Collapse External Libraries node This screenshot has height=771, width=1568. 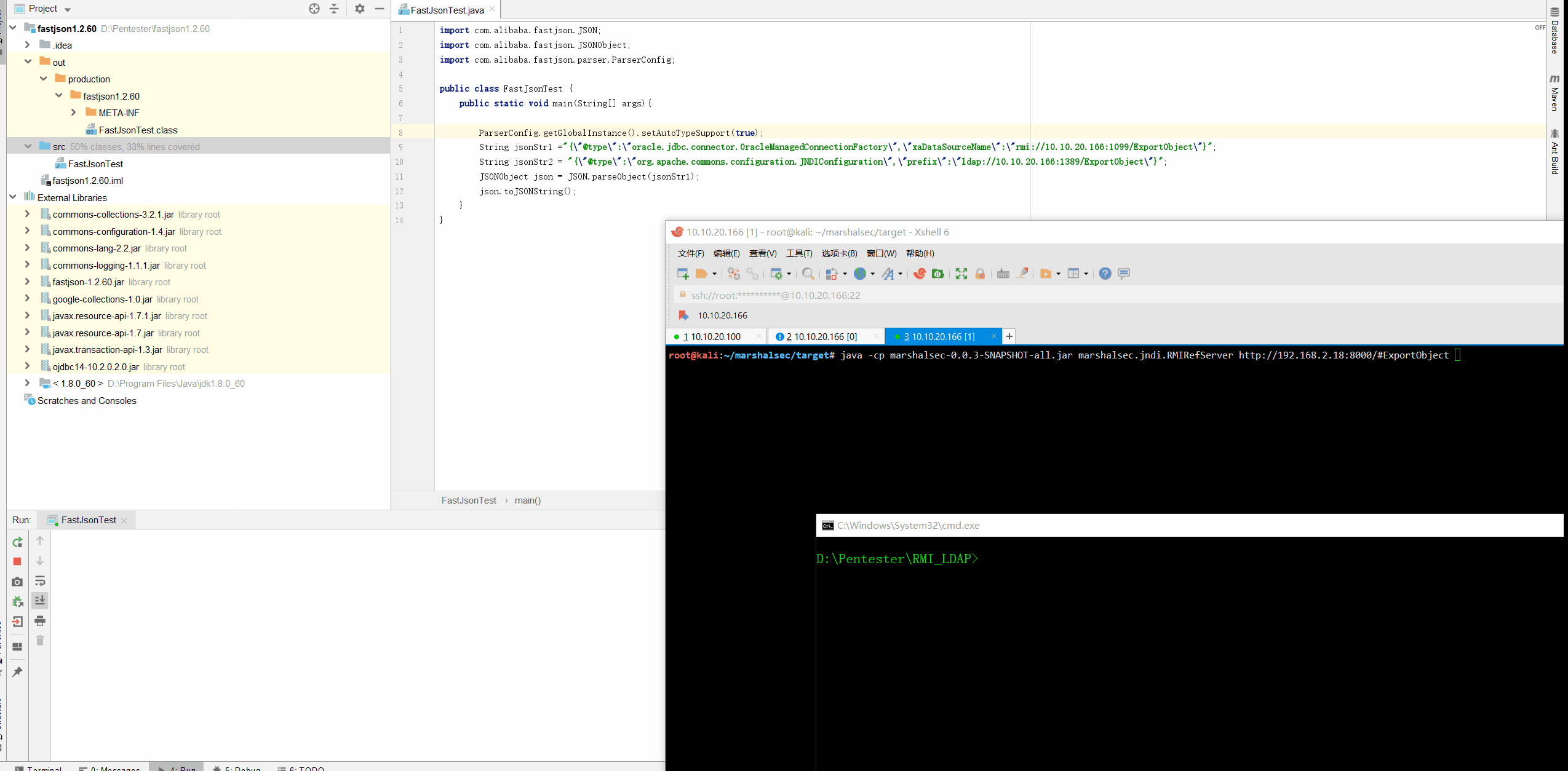(x=13, y=197)
